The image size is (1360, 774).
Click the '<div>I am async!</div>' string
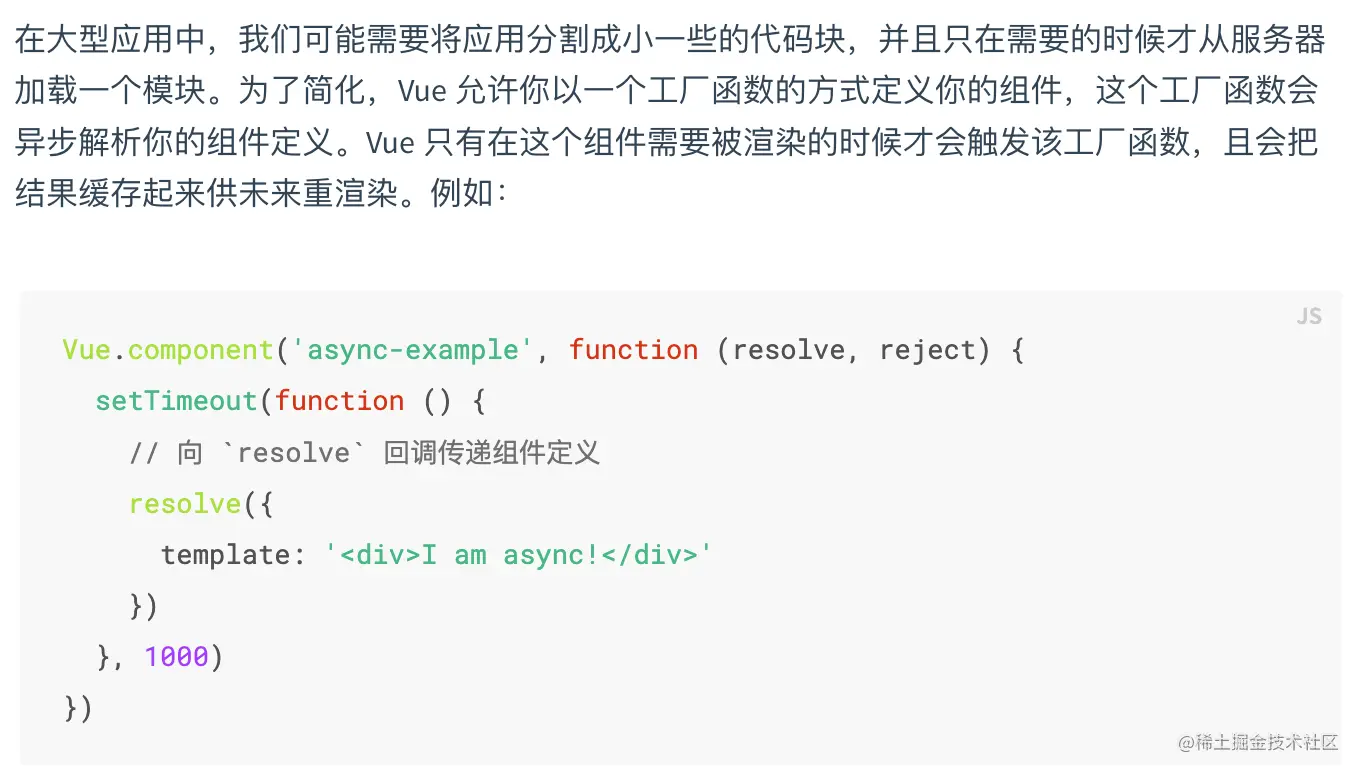click(x=519, y=555)
